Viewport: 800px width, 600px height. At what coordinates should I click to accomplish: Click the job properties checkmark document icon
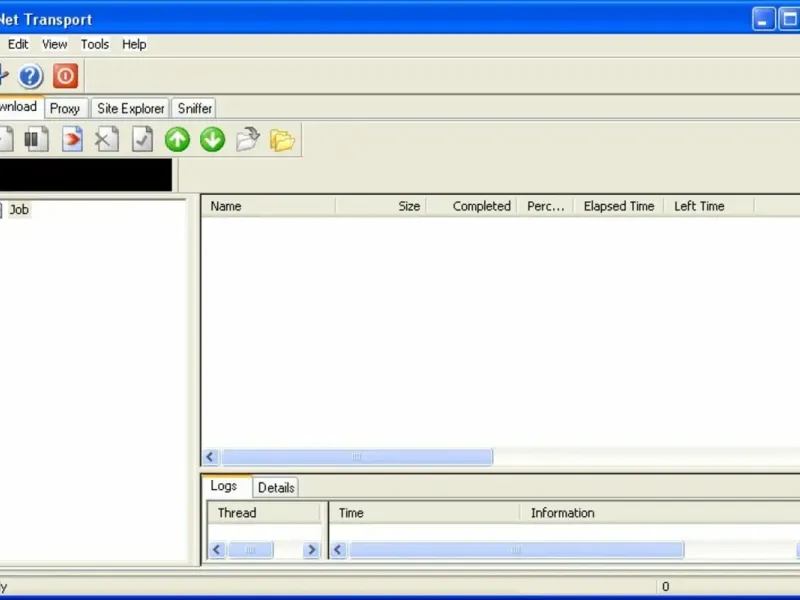click(142, 140)
